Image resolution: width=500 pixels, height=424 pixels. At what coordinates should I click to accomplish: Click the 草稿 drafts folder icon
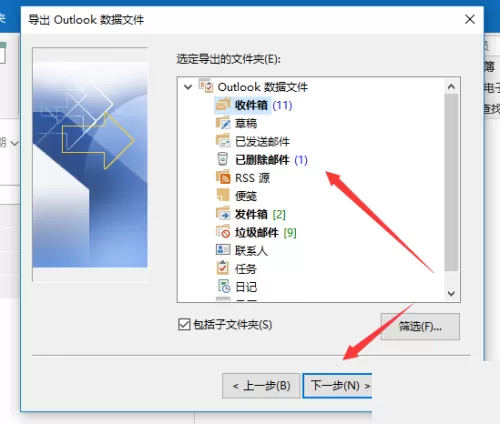pyautogui.click(x=223, y=123)
